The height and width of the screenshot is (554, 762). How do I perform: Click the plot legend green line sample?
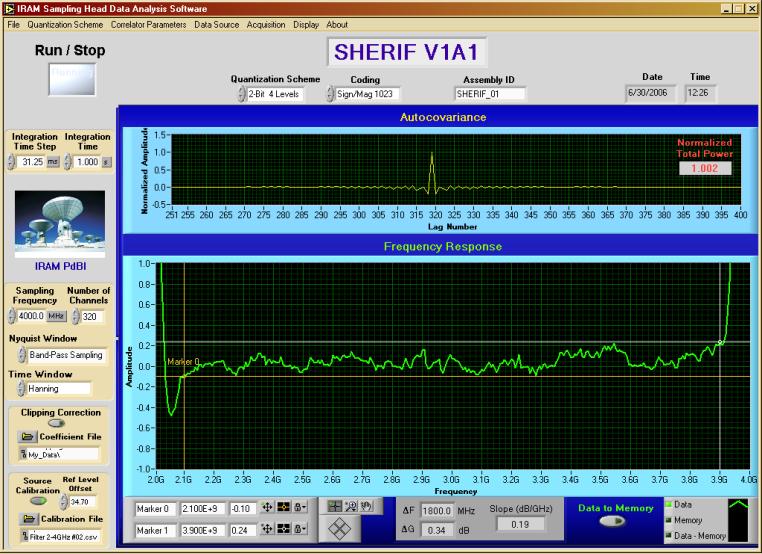738,520
